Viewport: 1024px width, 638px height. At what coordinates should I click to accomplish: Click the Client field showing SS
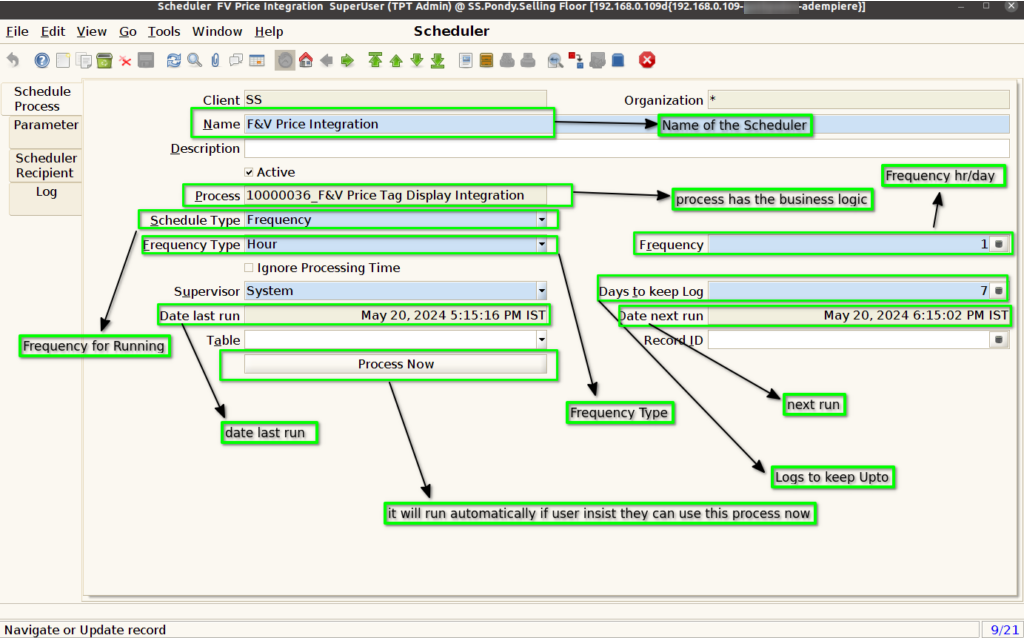coord(396,100)
